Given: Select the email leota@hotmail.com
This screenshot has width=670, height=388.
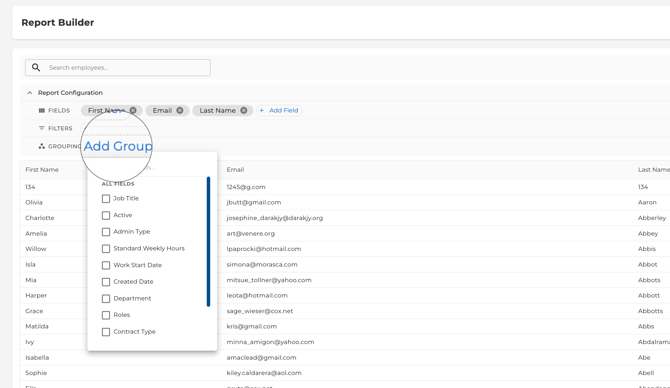Looking at the screenshot, I should tap(257, 296).
